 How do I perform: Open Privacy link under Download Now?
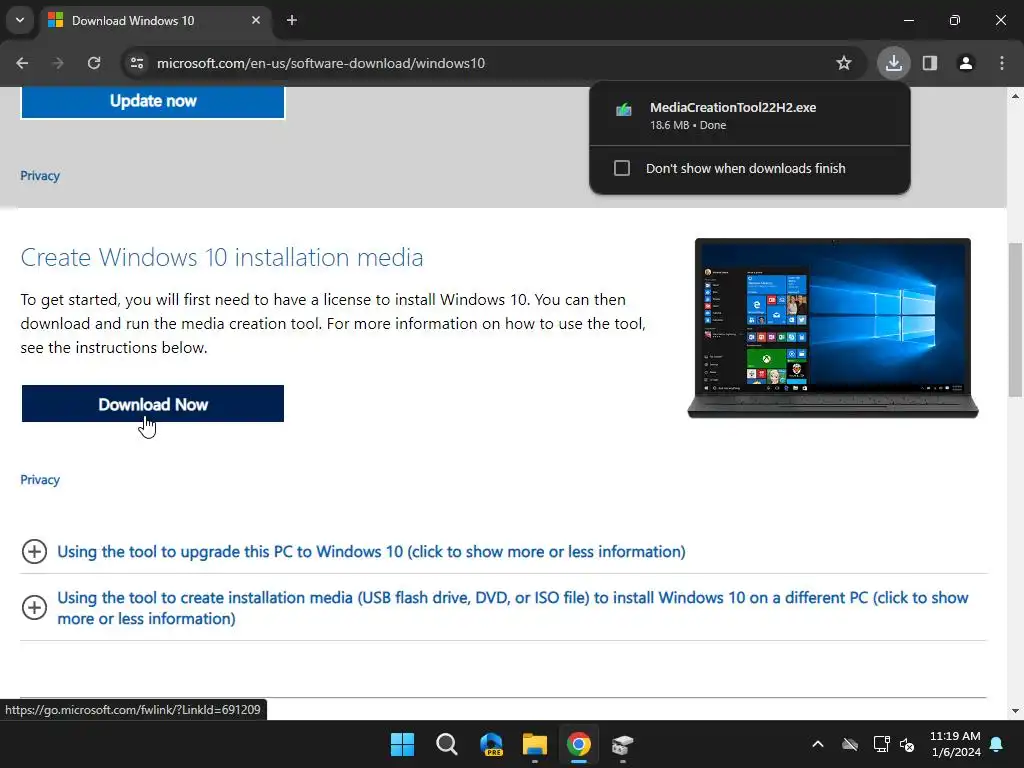pos(40,480)
